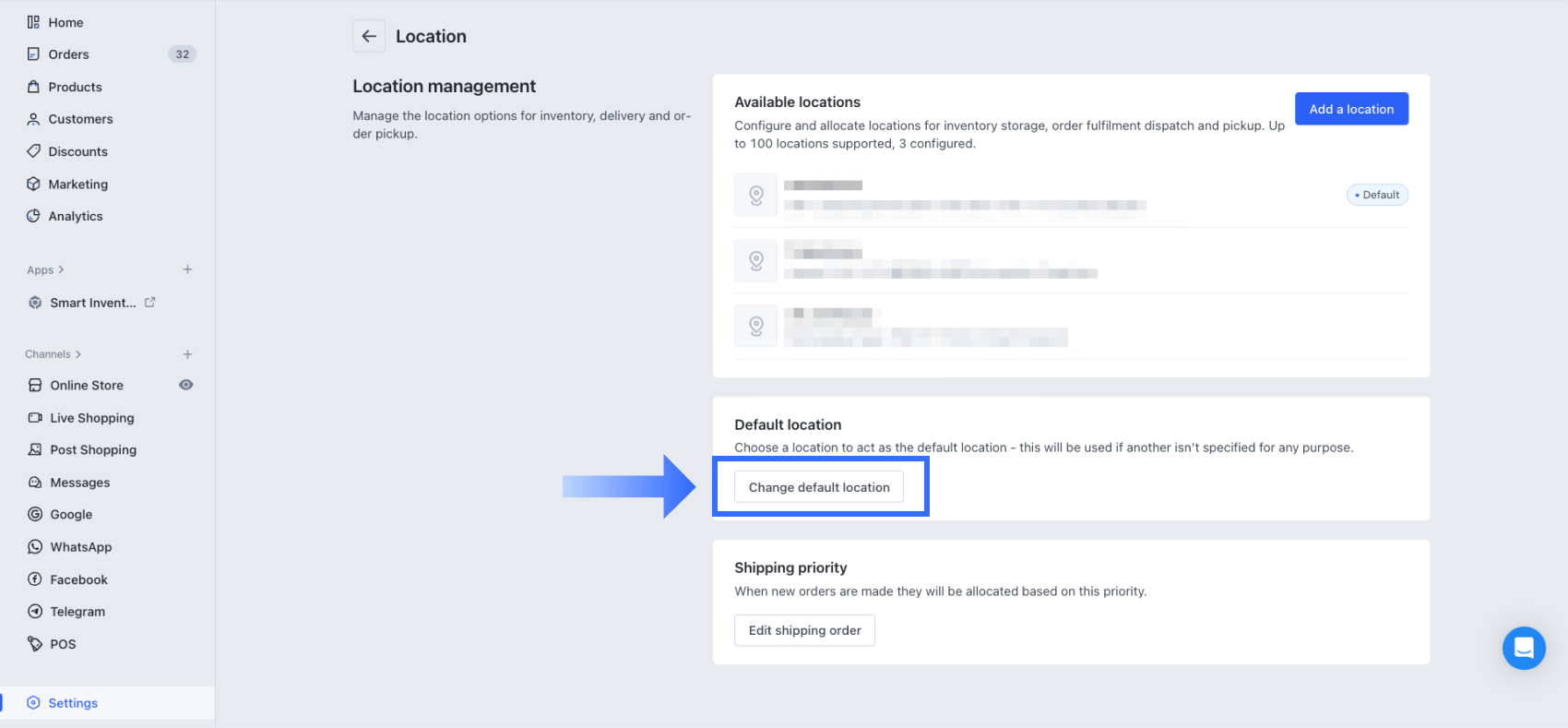
Task: Open Telegram channel
Action: 77,612
